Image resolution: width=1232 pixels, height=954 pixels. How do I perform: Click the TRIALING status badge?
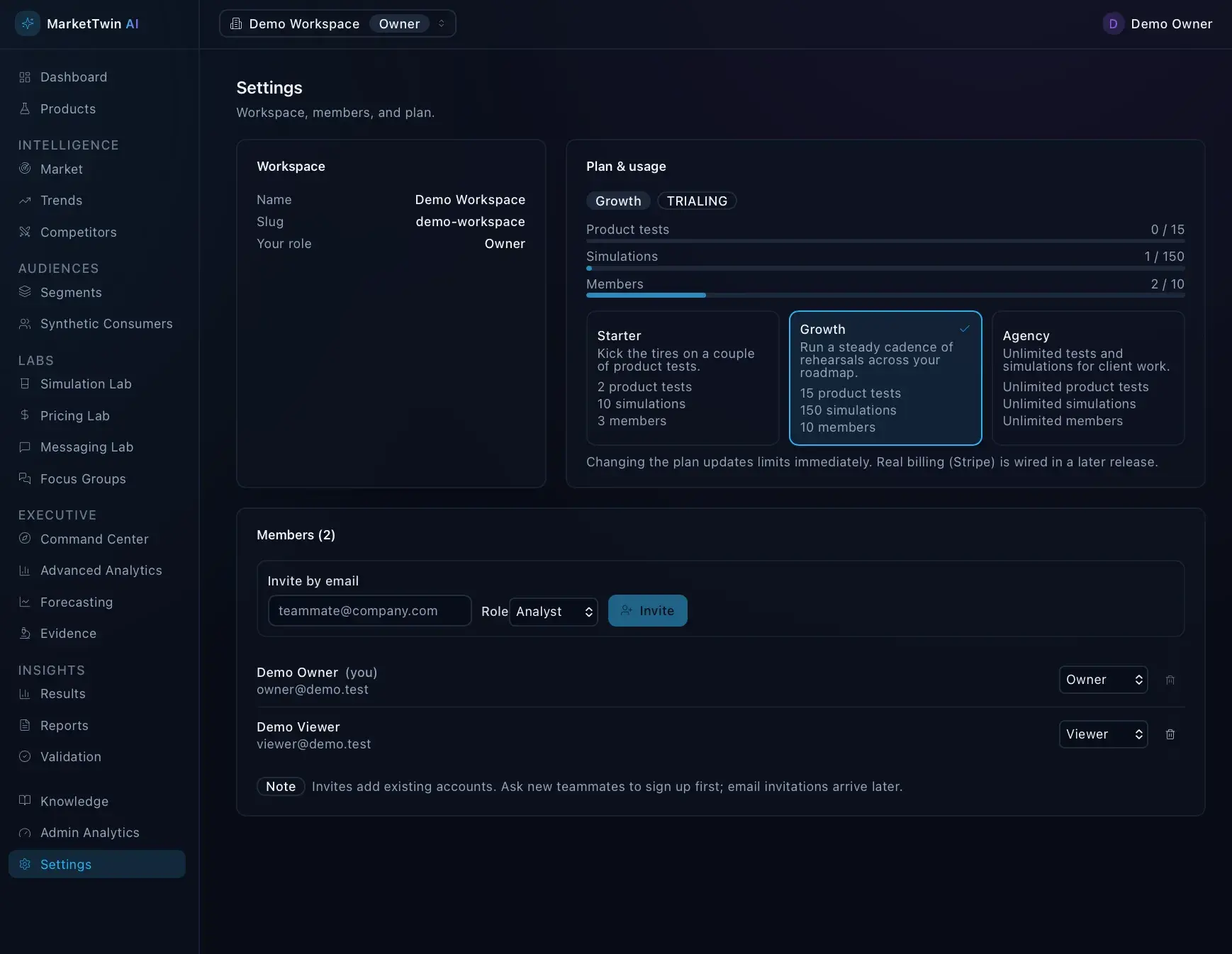[x=697, y=201]
